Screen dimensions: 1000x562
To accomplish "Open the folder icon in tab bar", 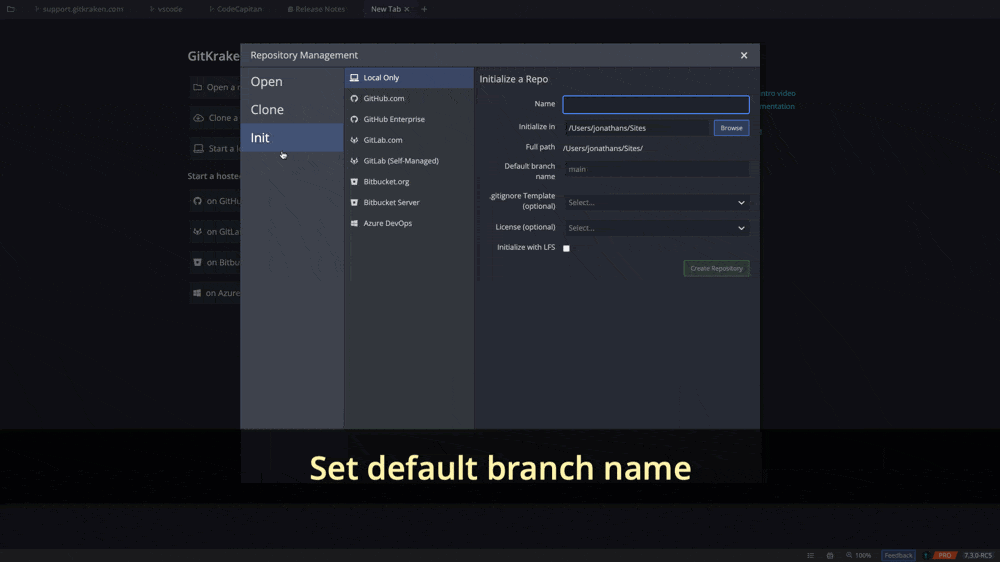I will (x=11, y=9).
